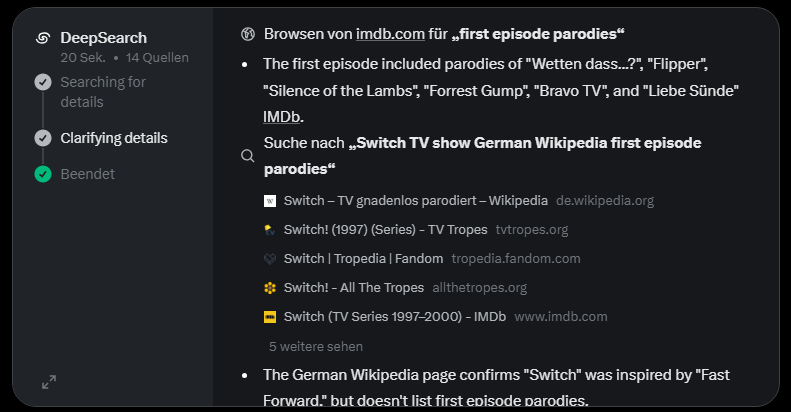Click the green Beendet checkmark circle
791x412 pixels.
pos(43,174)
